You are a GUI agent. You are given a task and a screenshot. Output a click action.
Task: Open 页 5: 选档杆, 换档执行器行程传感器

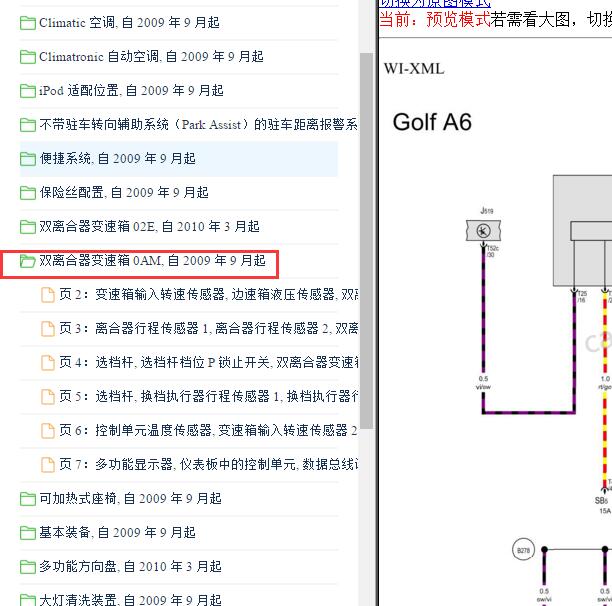[x=208, y=396]
